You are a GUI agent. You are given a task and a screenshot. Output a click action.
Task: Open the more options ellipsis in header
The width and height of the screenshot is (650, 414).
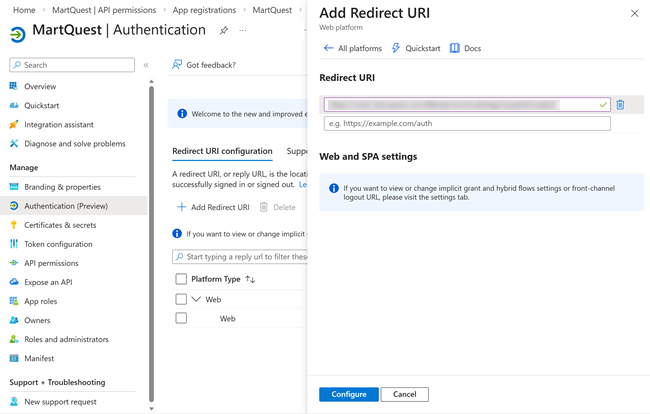(243, 30)
